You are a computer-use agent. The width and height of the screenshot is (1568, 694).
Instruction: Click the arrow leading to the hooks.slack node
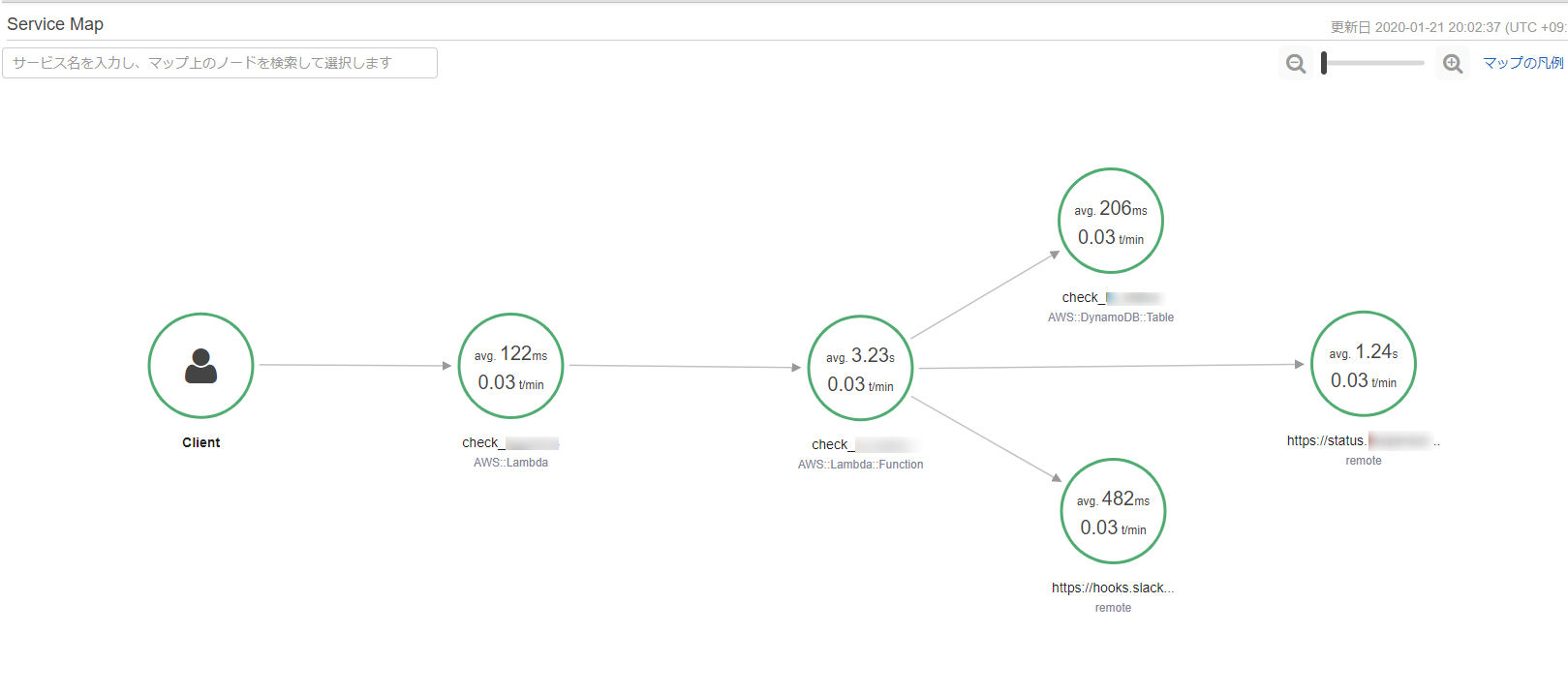click(986, 438)
